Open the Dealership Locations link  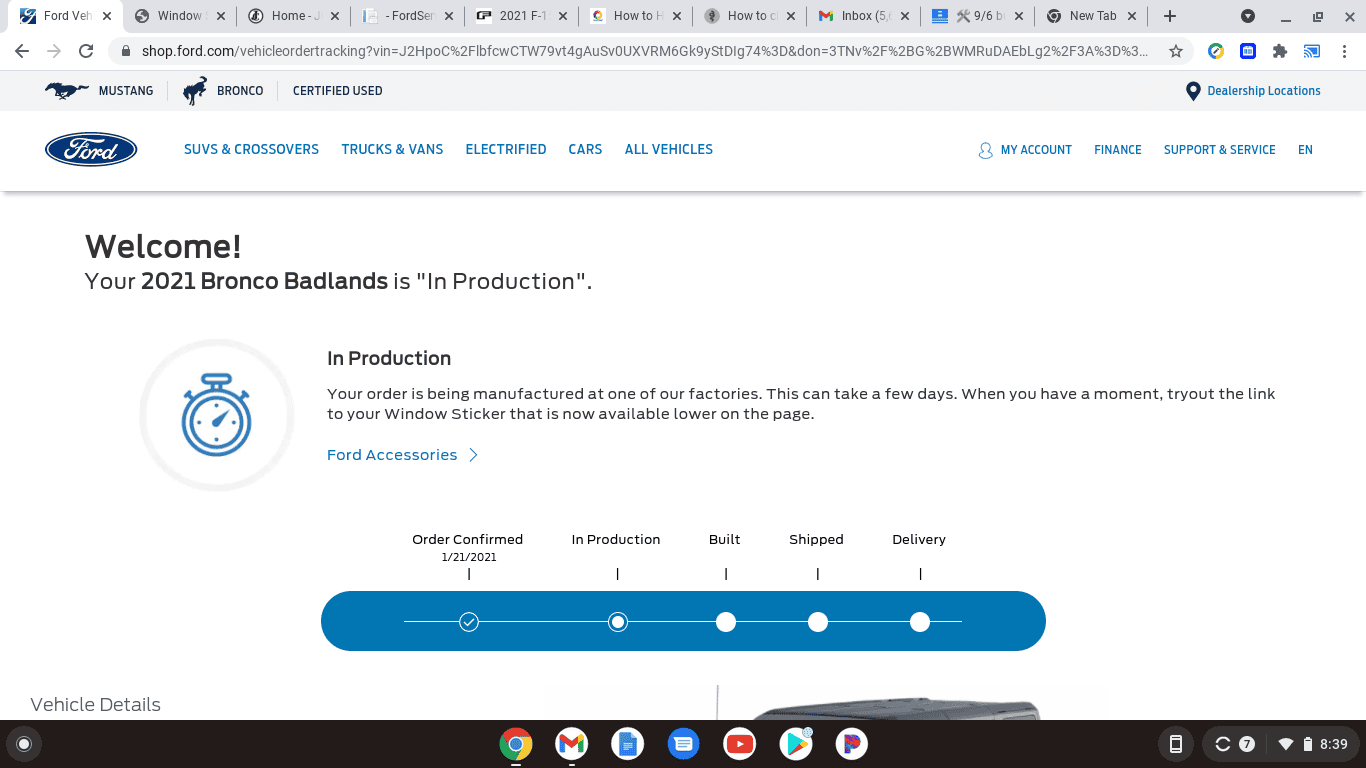(1264, 91)
